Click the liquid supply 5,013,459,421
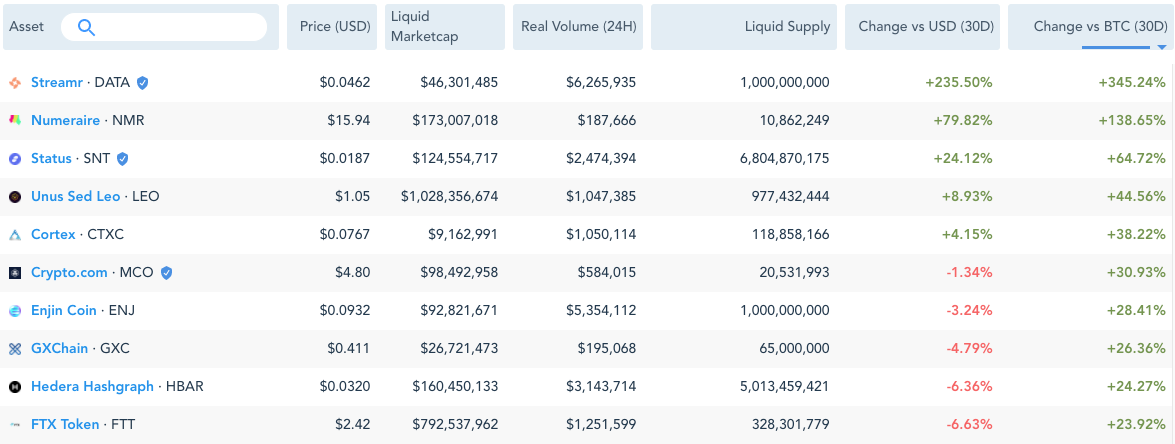The width and height of the screenshot is (1175, 444). 785,387
